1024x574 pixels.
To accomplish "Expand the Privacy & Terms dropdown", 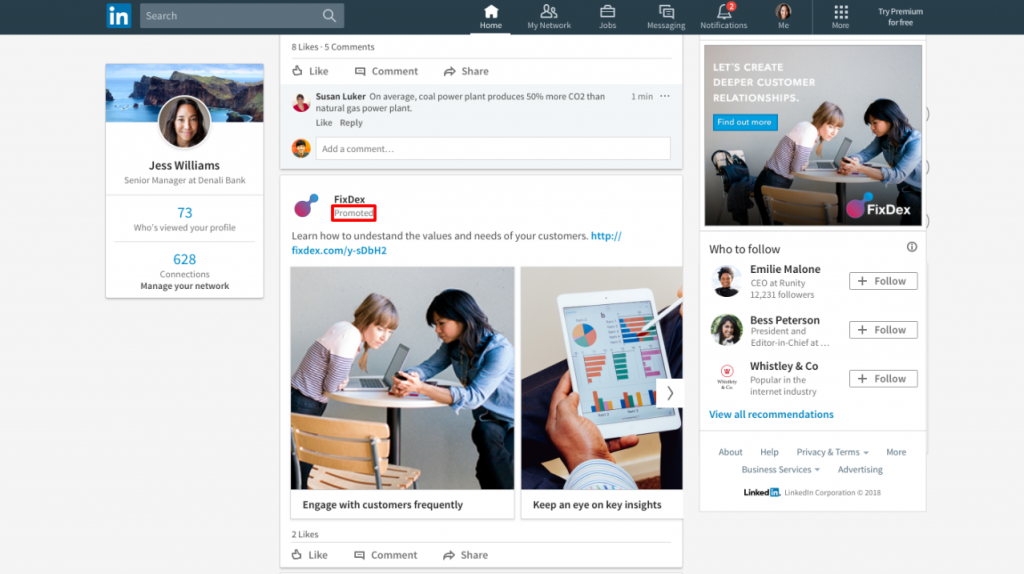I will 832,452.
